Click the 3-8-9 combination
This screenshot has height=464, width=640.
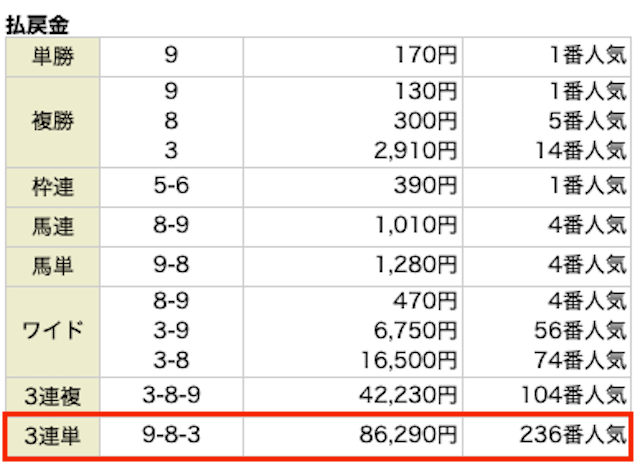pos(171,395)
